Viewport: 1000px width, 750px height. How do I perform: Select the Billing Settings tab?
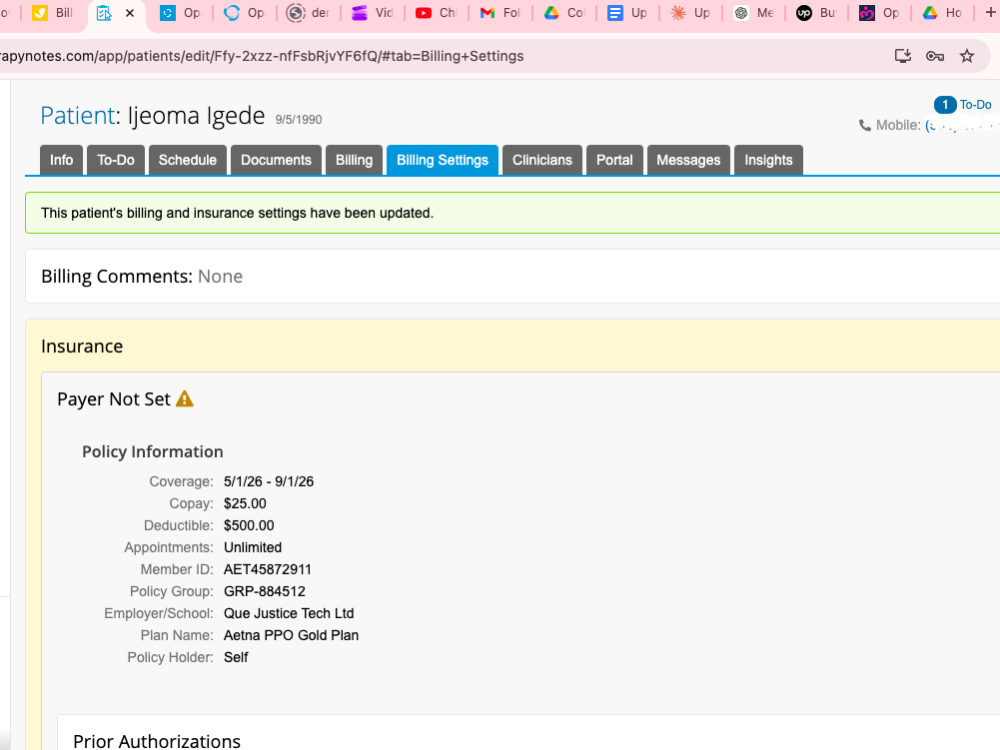click(443, 160)
